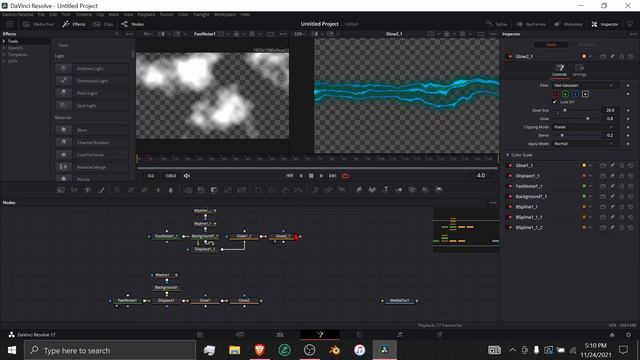Open the Media Pool panel
The height and width of the screenshot is (360, 640).
tap(39, 24)
